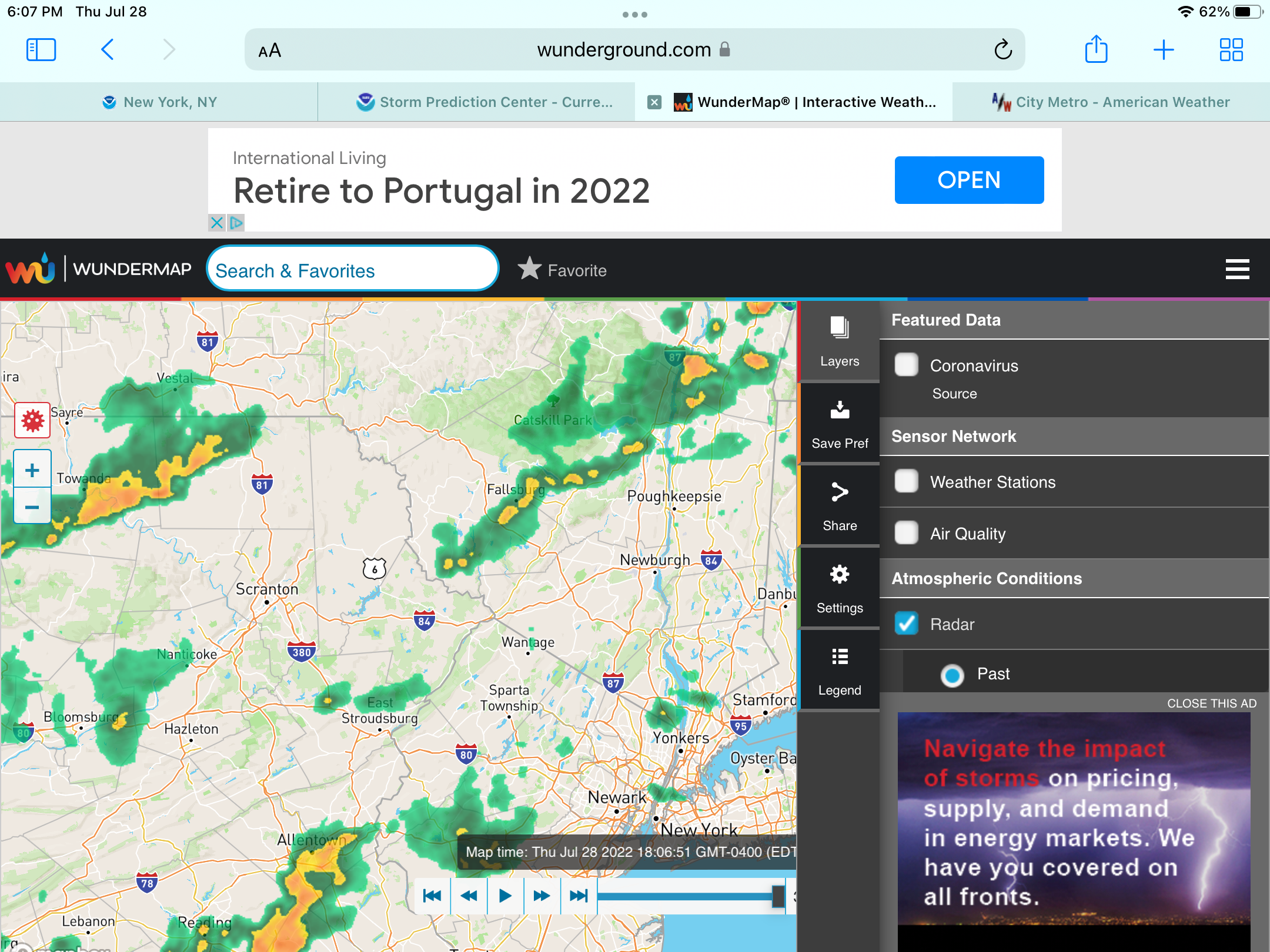Step forward one radar frame
The height and width of the screenshot is (952, 1270).
pyautogui.click(x=542, y=896)
